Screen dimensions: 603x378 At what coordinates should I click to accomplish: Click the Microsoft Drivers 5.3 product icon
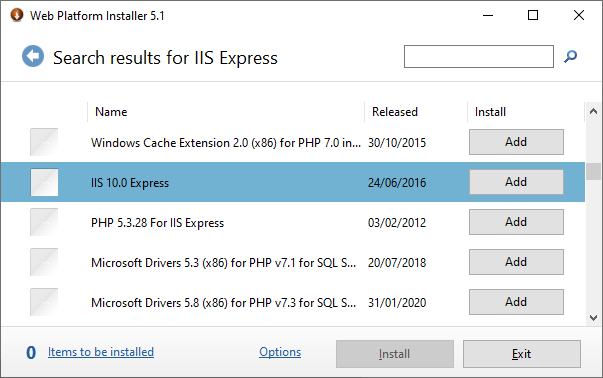coord(44,262)
